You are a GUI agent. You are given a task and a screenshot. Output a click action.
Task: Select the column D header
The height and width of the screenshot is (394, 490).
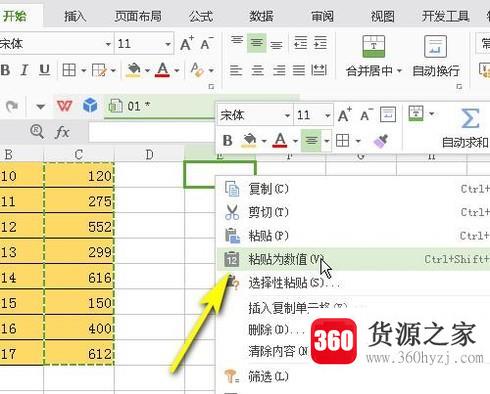point(149,154)
